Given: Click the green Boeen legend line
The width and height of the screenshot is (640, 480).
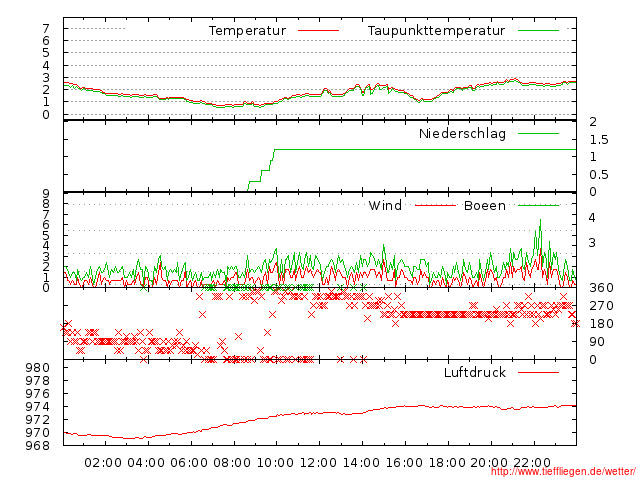Looking at the screenshot, I should (x=538, y=205).
